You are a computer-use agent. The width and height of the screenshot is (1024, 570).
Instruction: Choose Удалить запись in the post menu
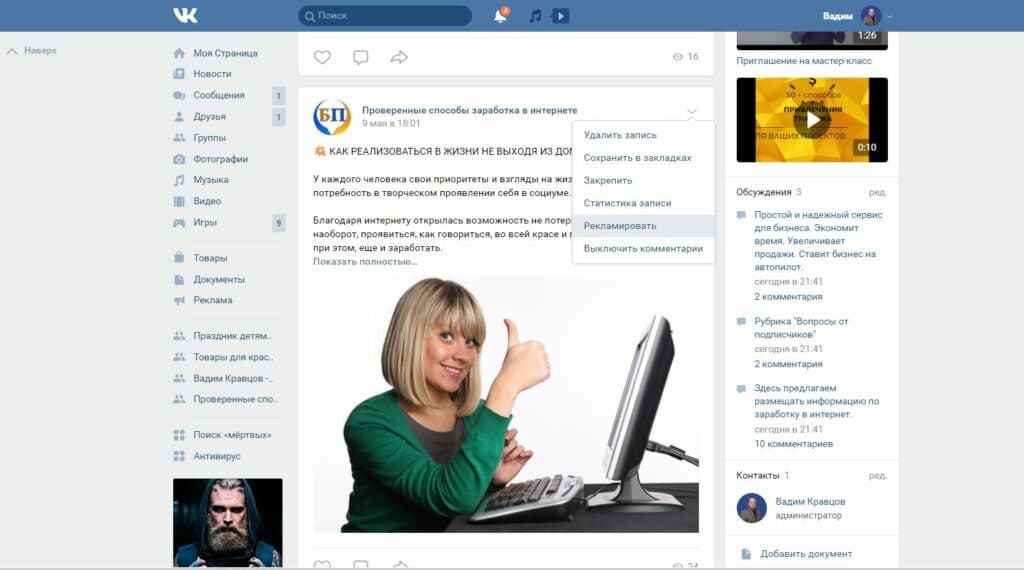620,135
